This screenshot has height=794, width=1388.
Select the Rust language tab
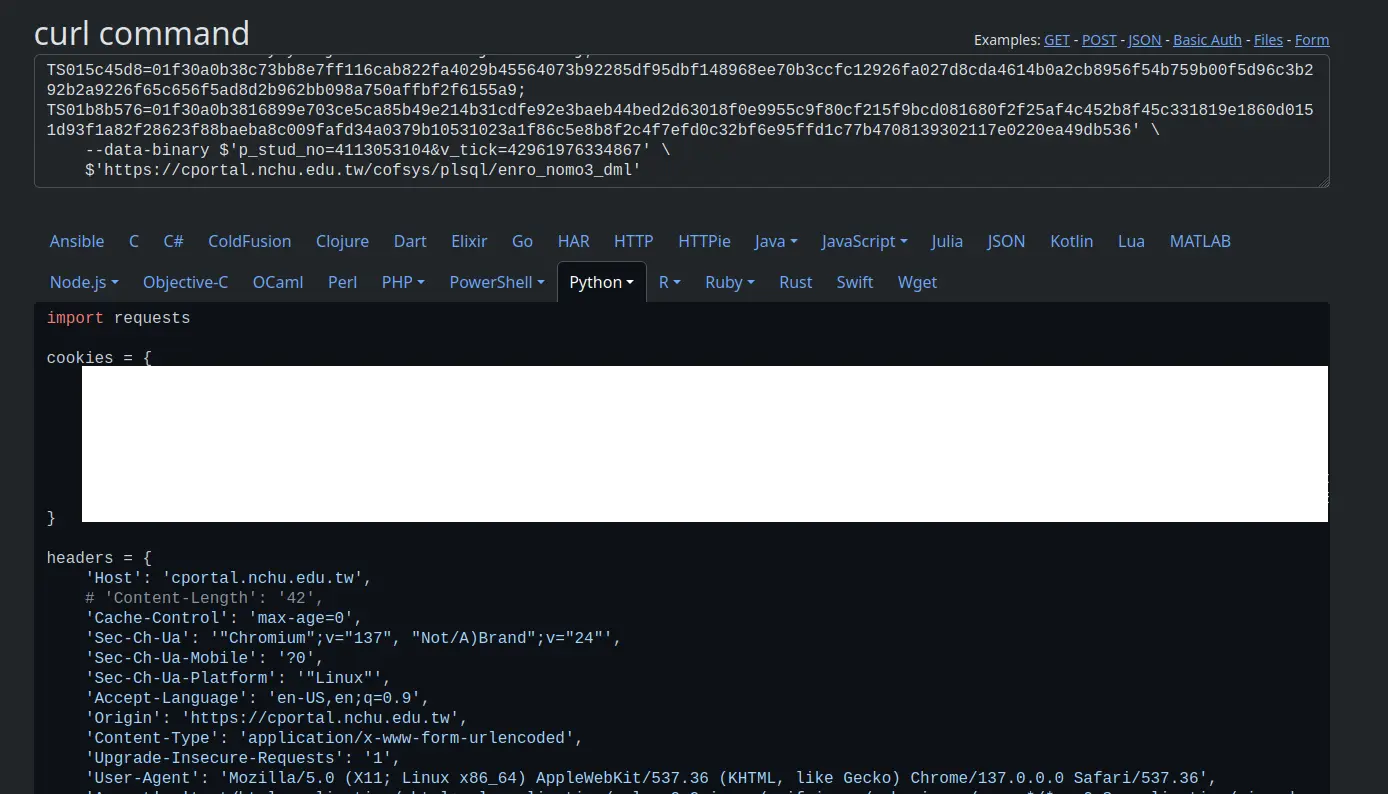(x=795, y=282)
